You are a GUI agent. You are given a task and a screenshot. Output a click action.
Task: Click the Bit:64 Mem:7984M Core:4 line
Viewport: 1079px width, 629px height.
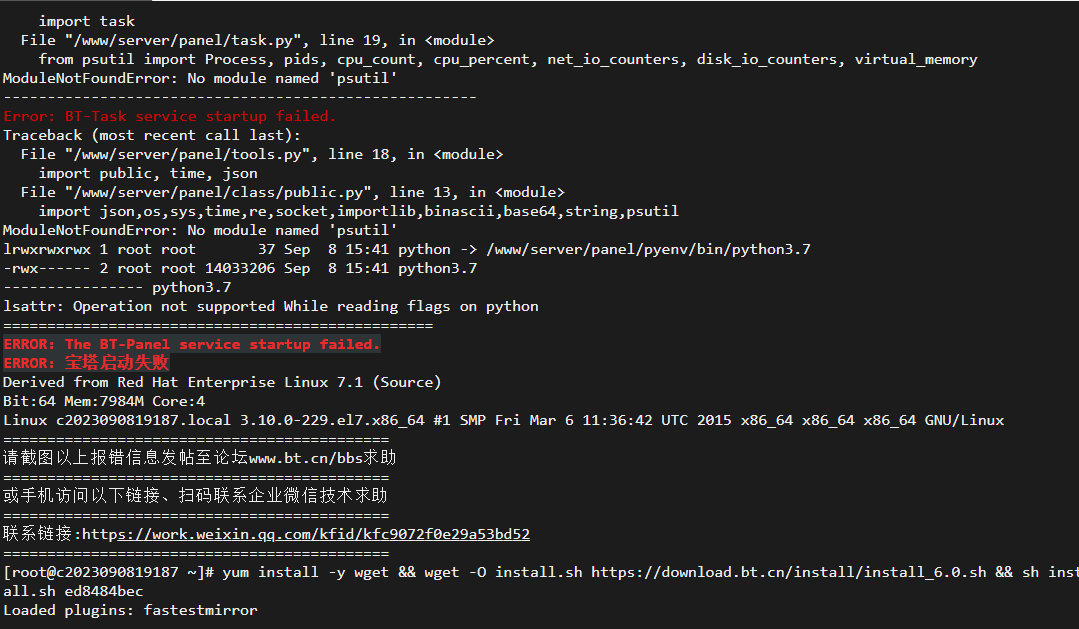click(x=104, y=401)
